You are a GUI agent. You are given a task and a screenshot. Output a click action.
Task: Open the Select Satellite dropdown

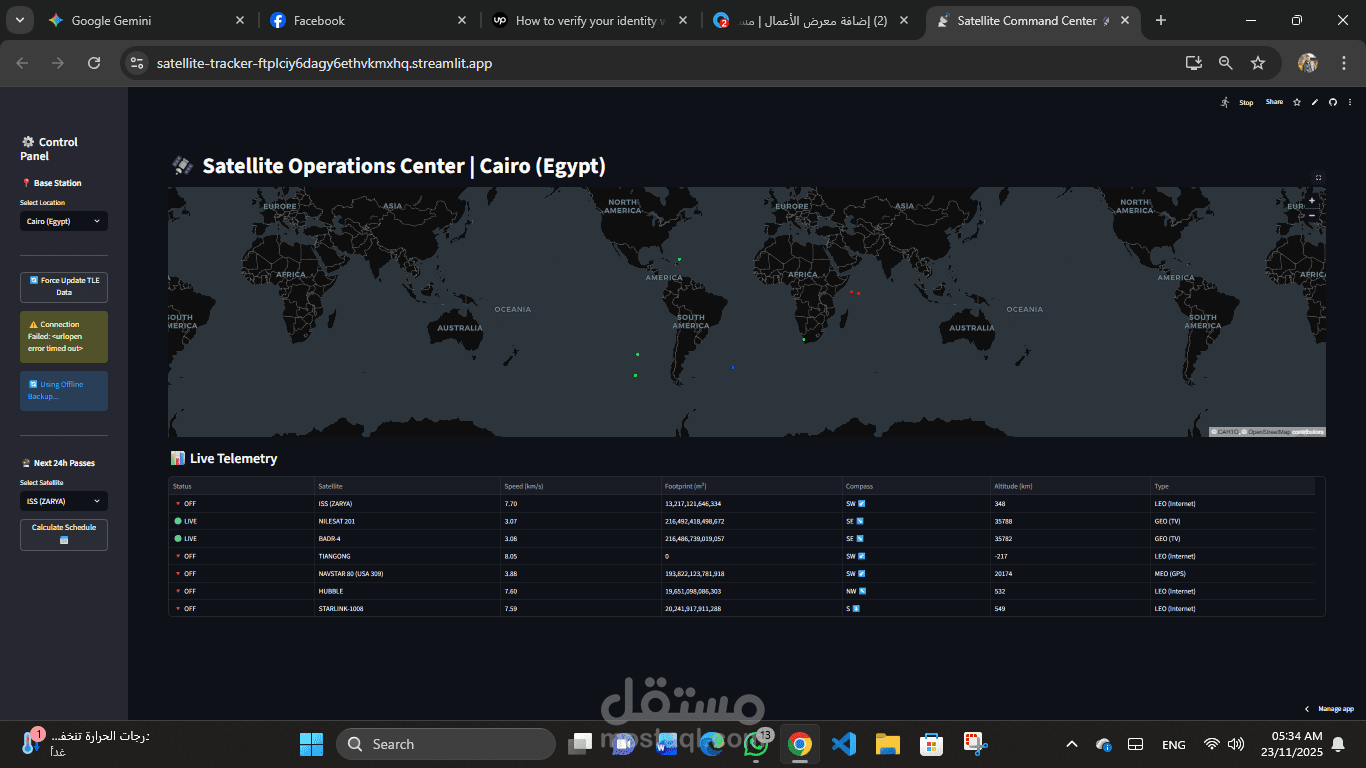tap(64, 501)
